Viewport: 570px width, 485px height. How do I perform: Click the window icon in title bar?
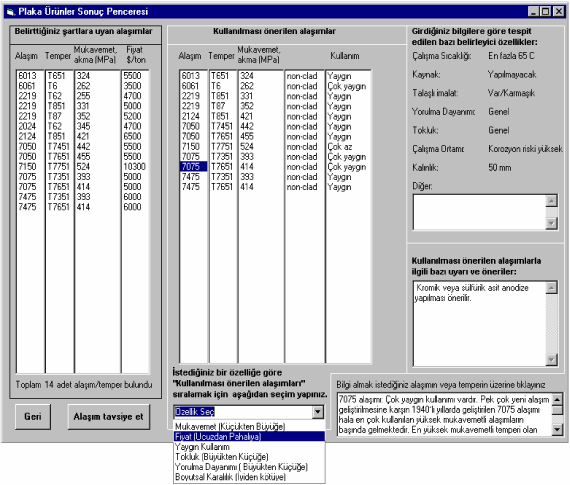pyautogui.click(x=10, y=12)
